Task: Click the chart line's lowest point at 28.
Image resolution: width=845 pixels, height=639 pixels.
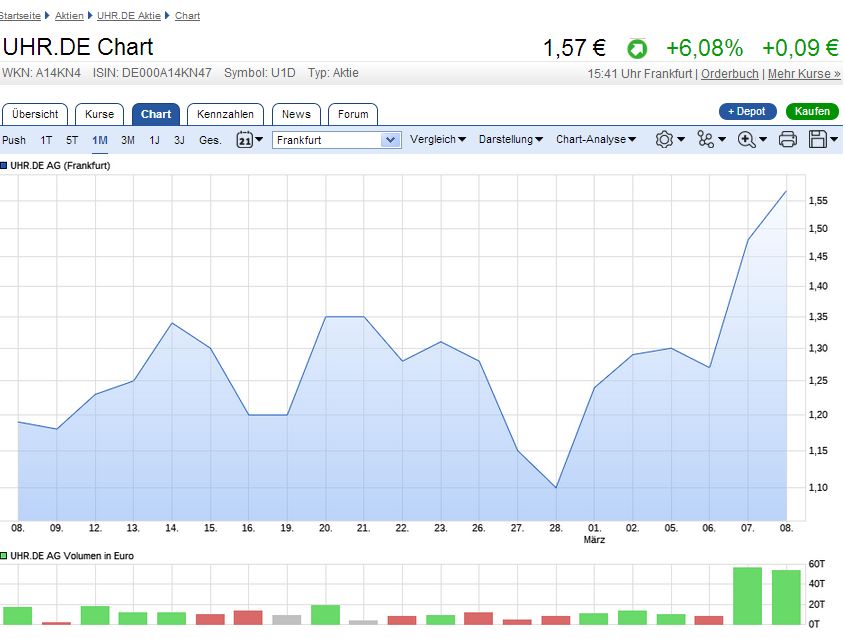Action: tap(556, 488)
